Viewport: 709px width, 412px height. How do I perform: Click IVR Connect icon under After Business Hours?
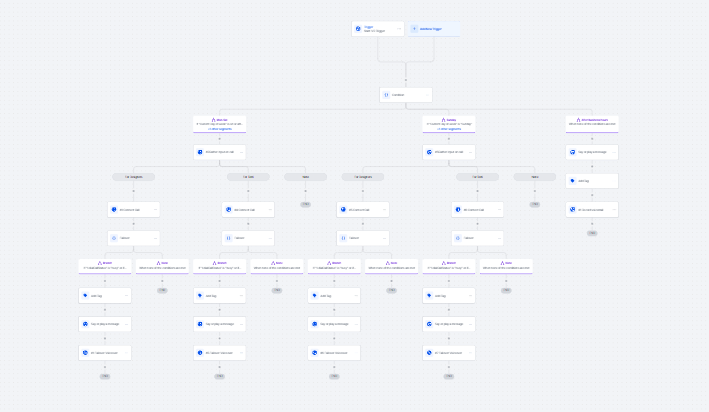pyautogui.click(x=572, y=209)
